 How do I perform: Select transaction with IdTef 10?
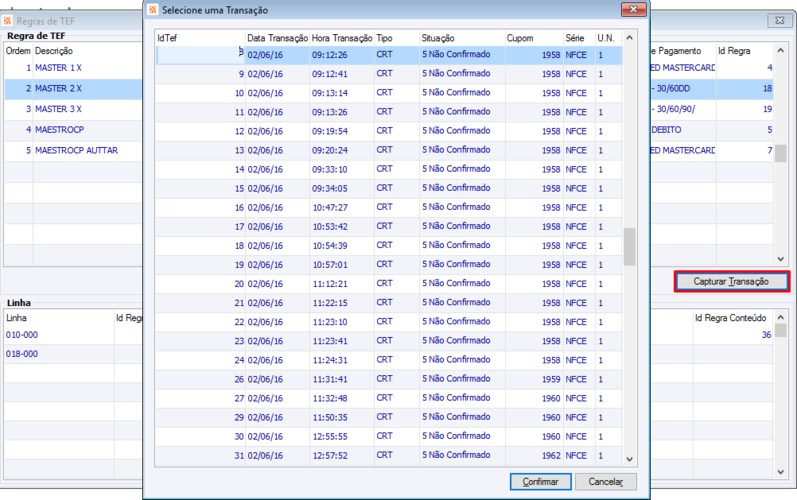pyautogui.click(x=389, y=93)
